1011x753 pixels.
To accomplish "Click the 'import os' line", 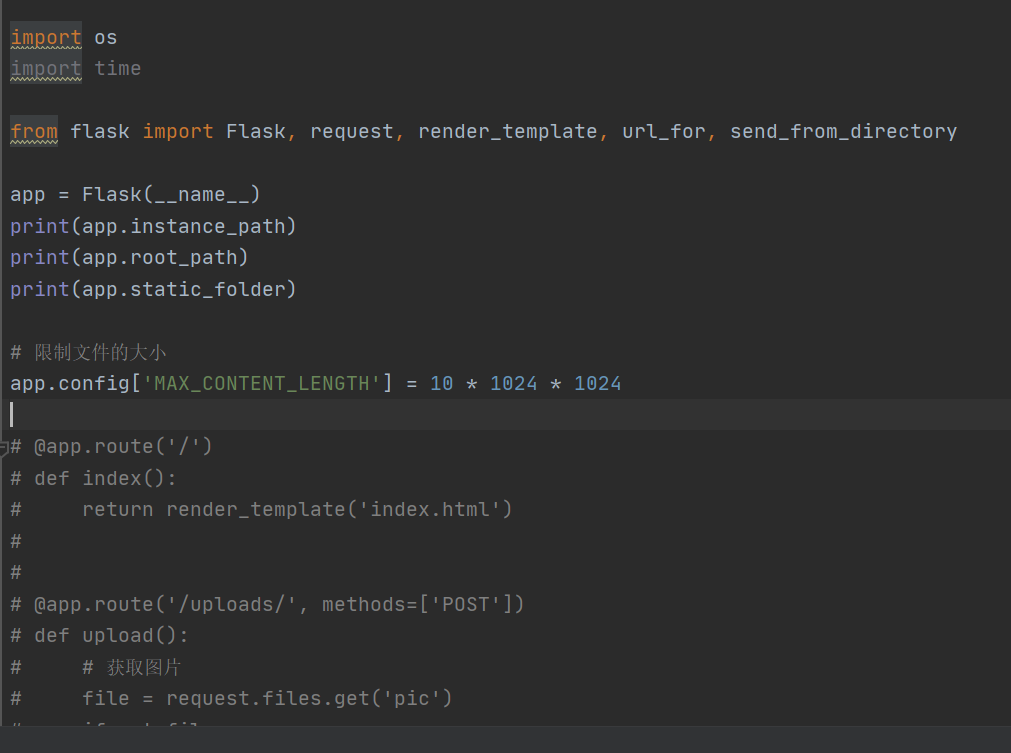I will (x=64, y=37).
